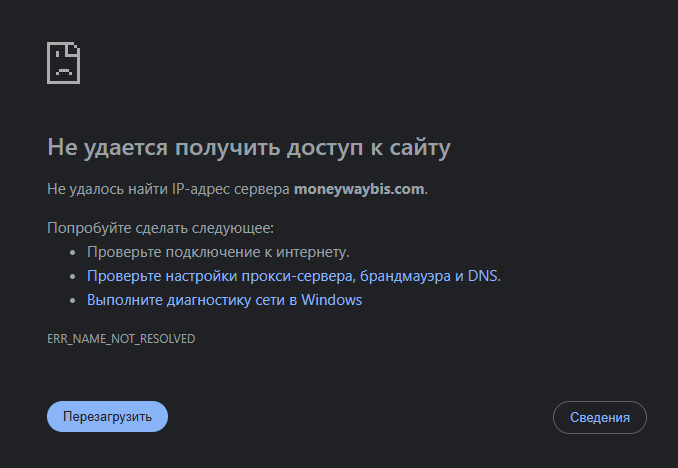
Task: Click the bullet before the proxy settings link
Action: (73, 276)
